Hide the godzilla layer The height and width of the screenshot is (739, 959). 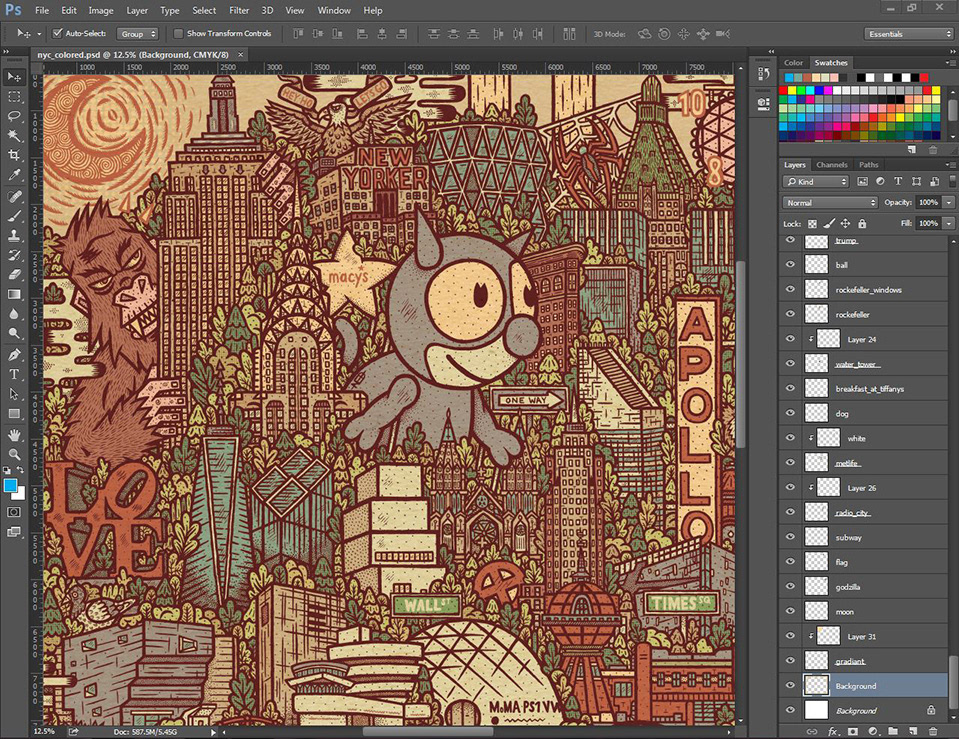(790, 586)
